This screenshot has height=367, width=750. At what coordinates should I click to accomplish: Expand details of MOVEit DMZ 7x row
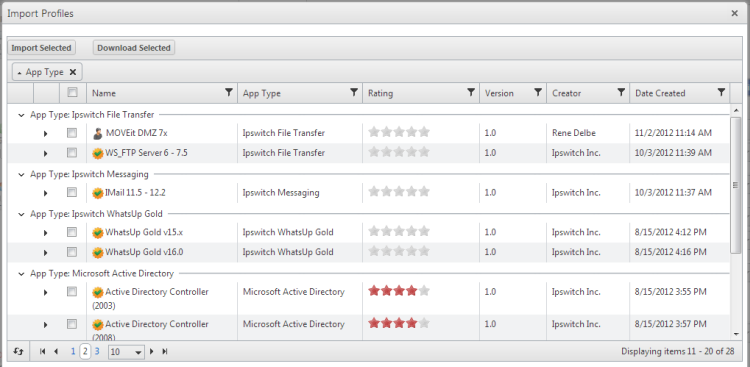point(45,133)
